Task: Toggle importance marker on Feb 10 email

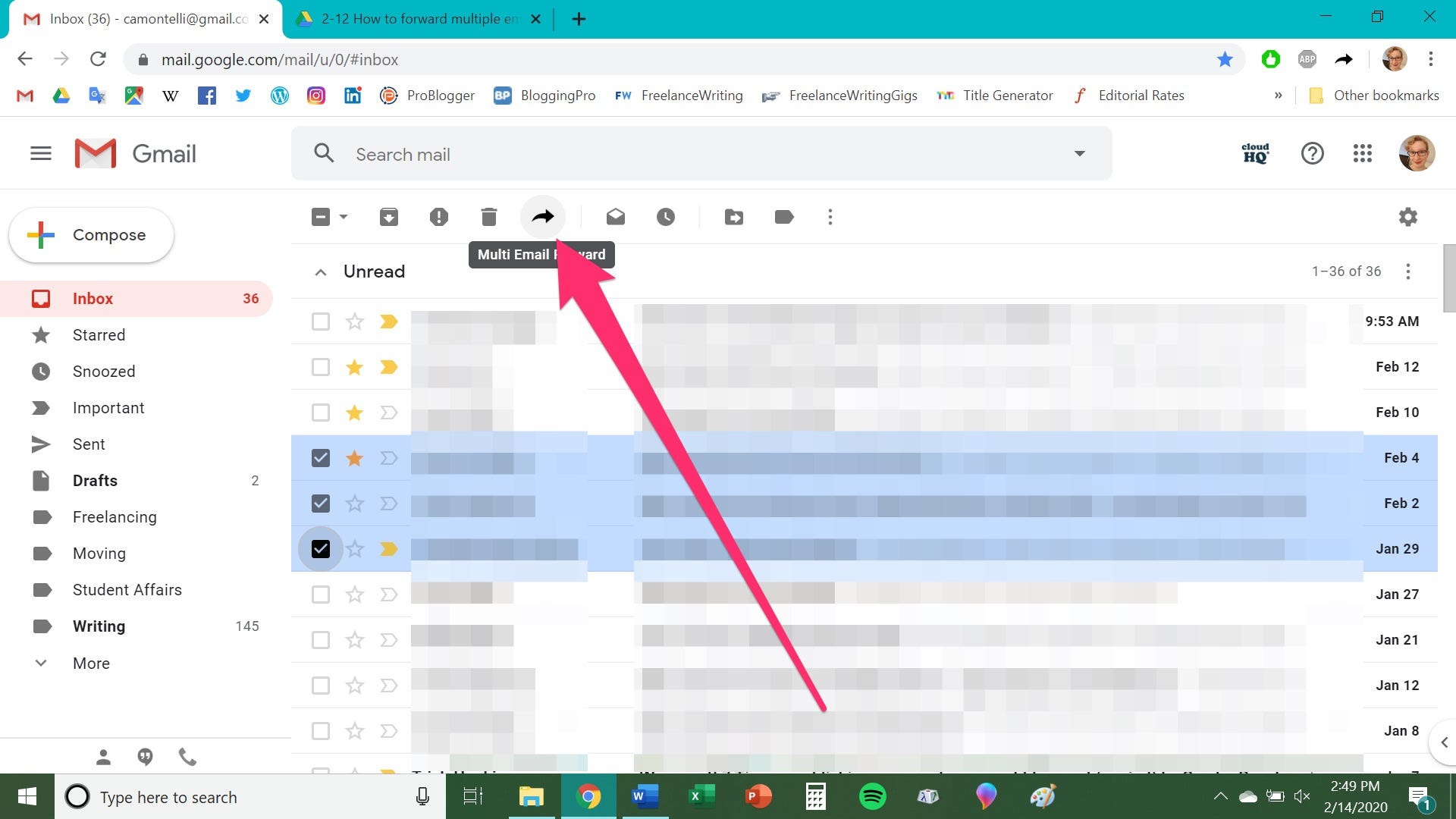Action: click(x=389, y=413)
